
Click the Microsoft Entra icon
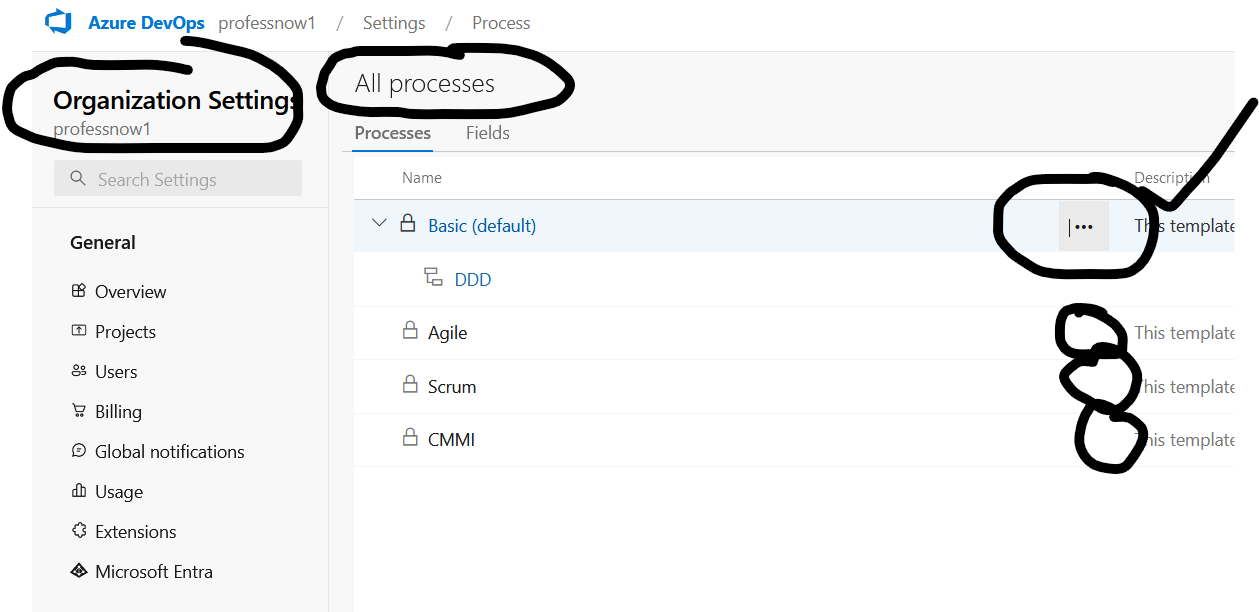click(x=79, y=571)
